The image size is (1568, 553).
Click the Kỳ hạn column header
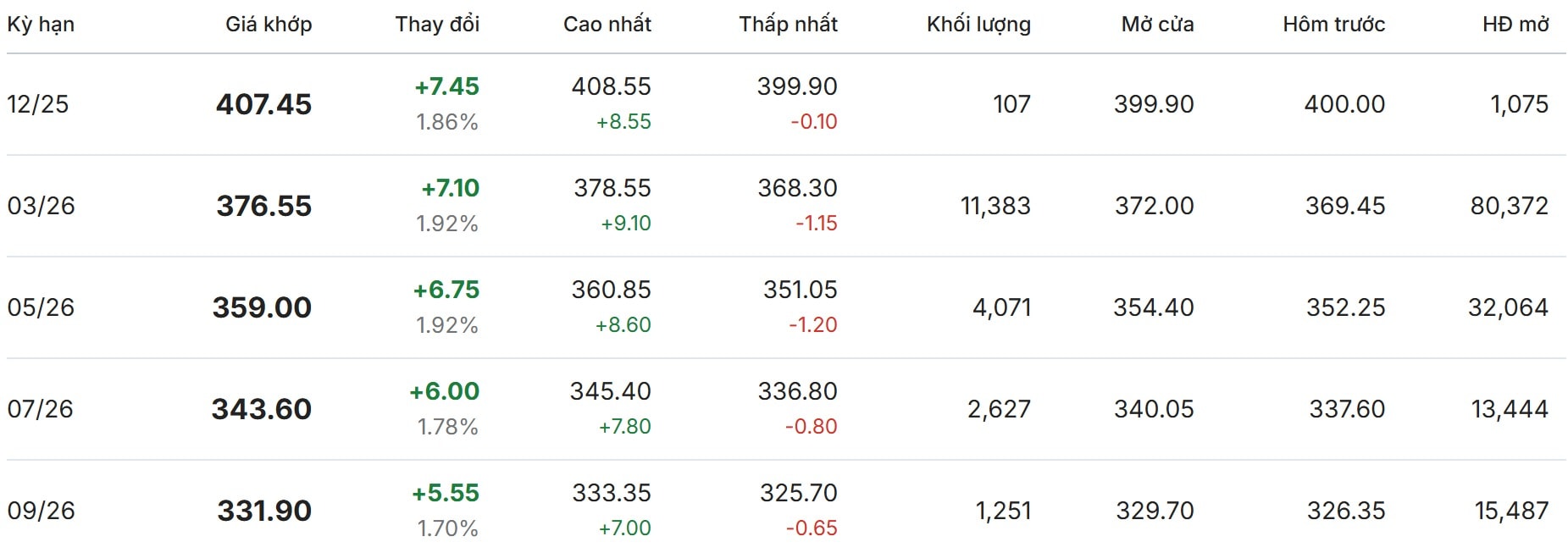41,25
